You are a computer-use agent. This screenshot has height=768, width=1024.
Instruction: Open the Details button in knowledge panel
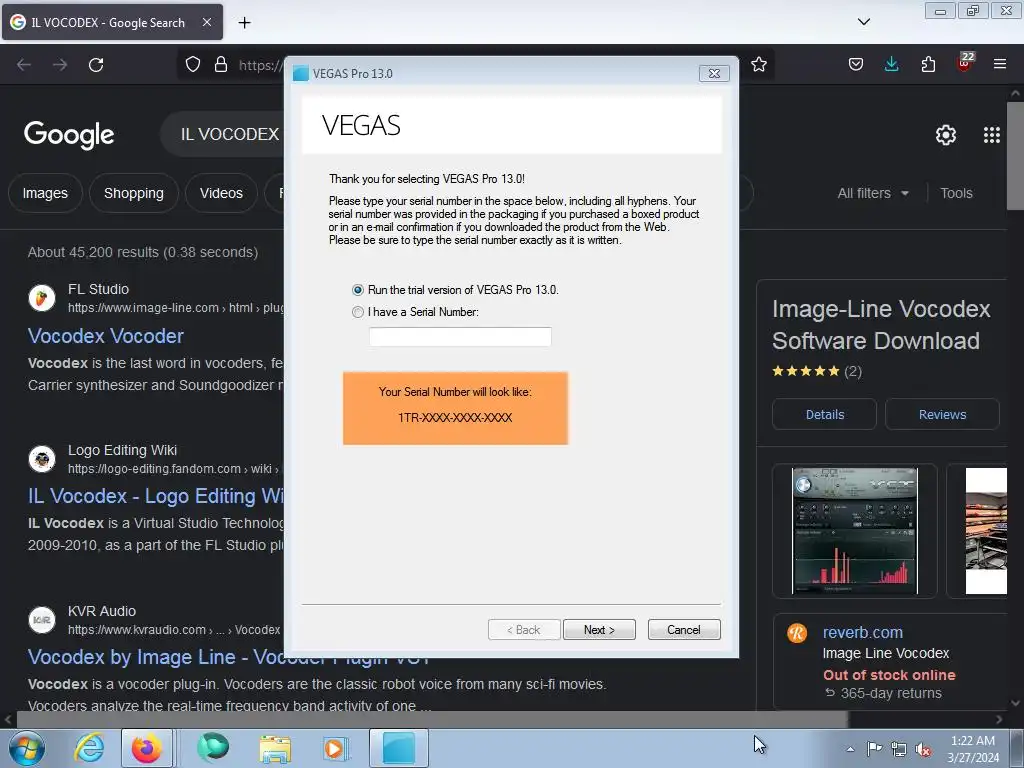click(x=824, y=415)
